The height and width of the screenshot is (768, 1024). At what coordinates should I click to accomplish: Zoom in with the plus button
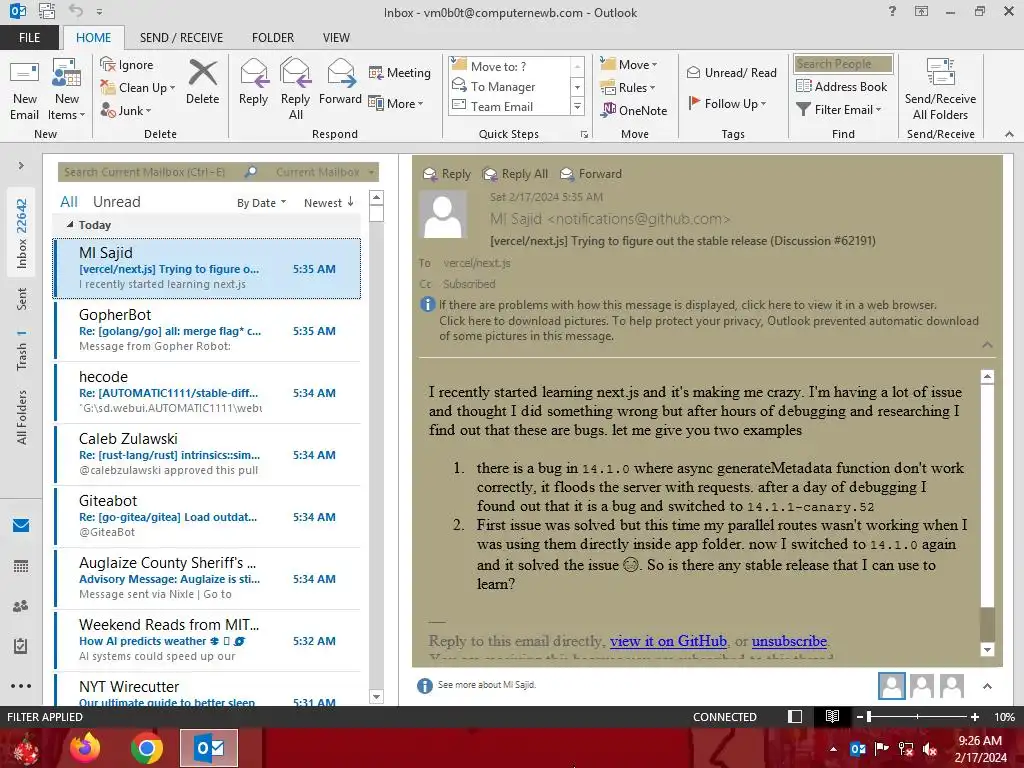click(974, 716)
